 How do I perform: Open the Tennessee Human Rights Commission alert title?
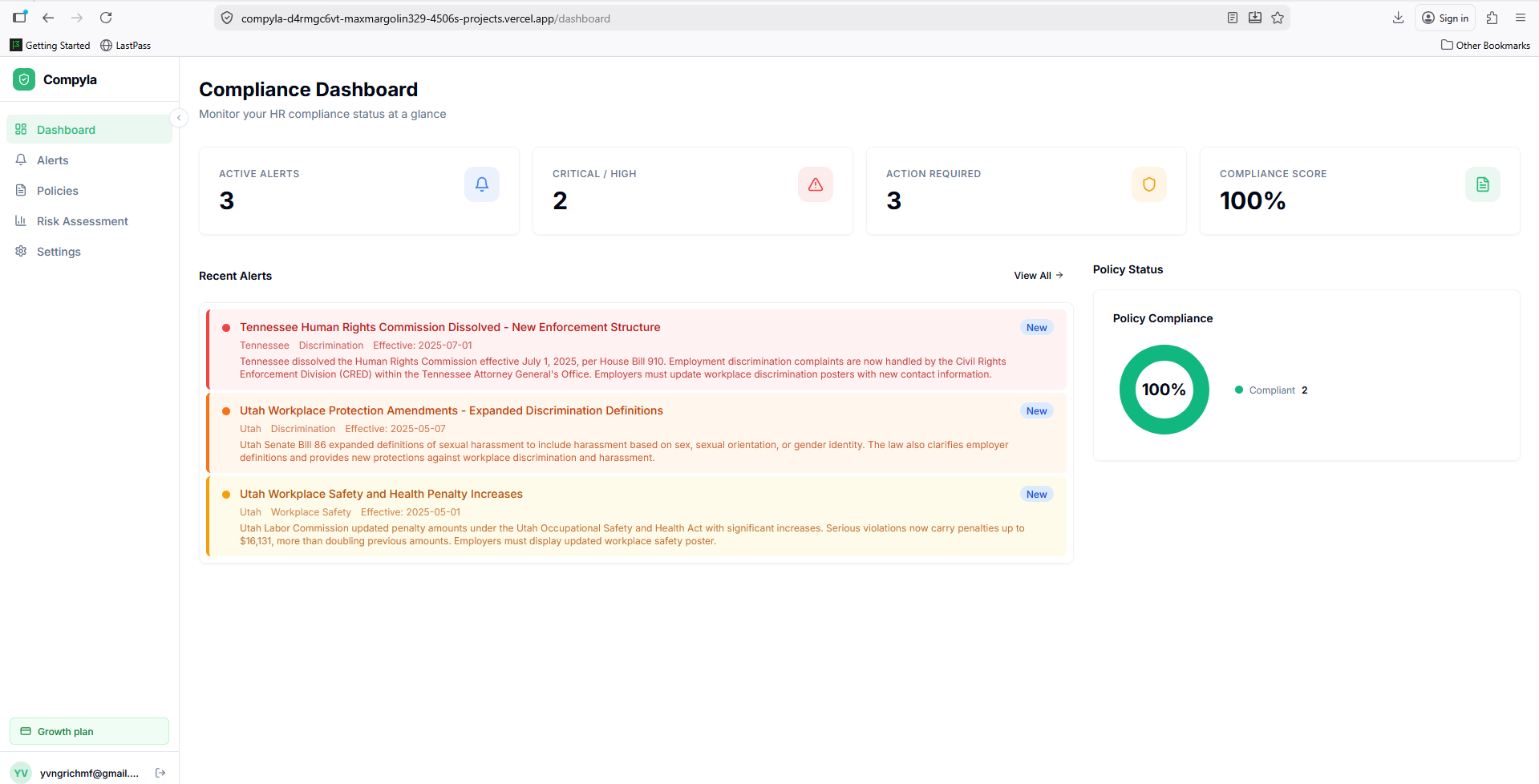coord(450,327)
